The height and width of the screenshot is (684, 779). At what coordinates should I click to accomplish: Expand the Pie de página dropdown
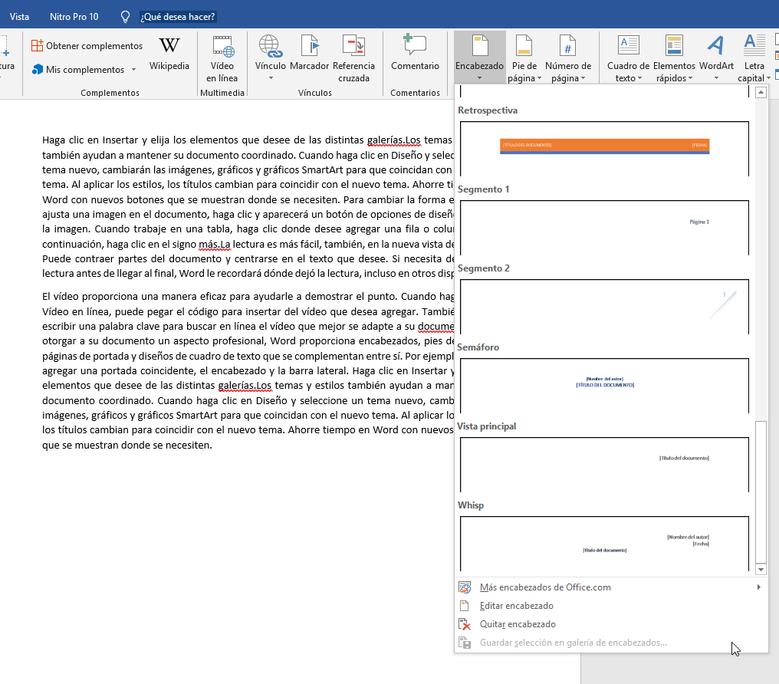coord(523,58)
